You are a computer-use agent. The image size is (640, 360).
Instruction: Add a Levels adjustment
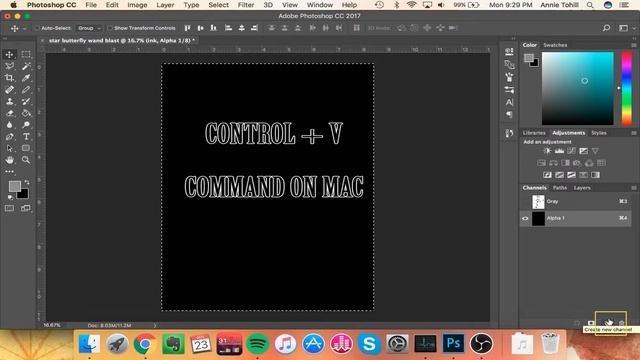tap(559, 151)
